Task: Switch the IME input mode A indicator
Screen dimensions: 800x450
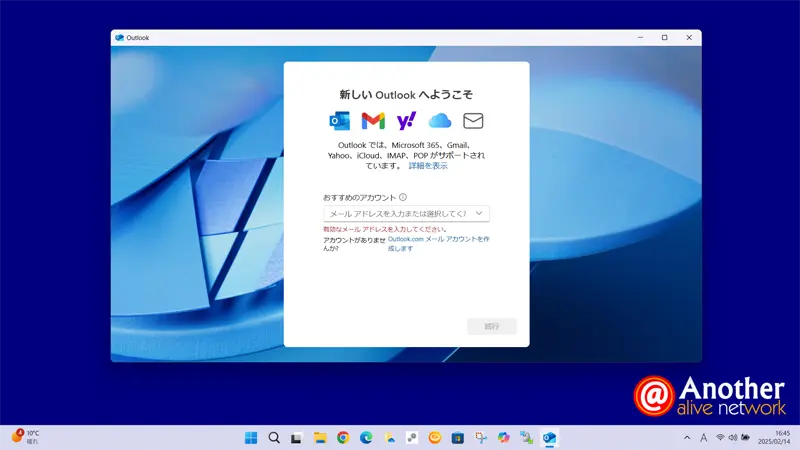Action: pyautogui.click(x=704, y=438)
